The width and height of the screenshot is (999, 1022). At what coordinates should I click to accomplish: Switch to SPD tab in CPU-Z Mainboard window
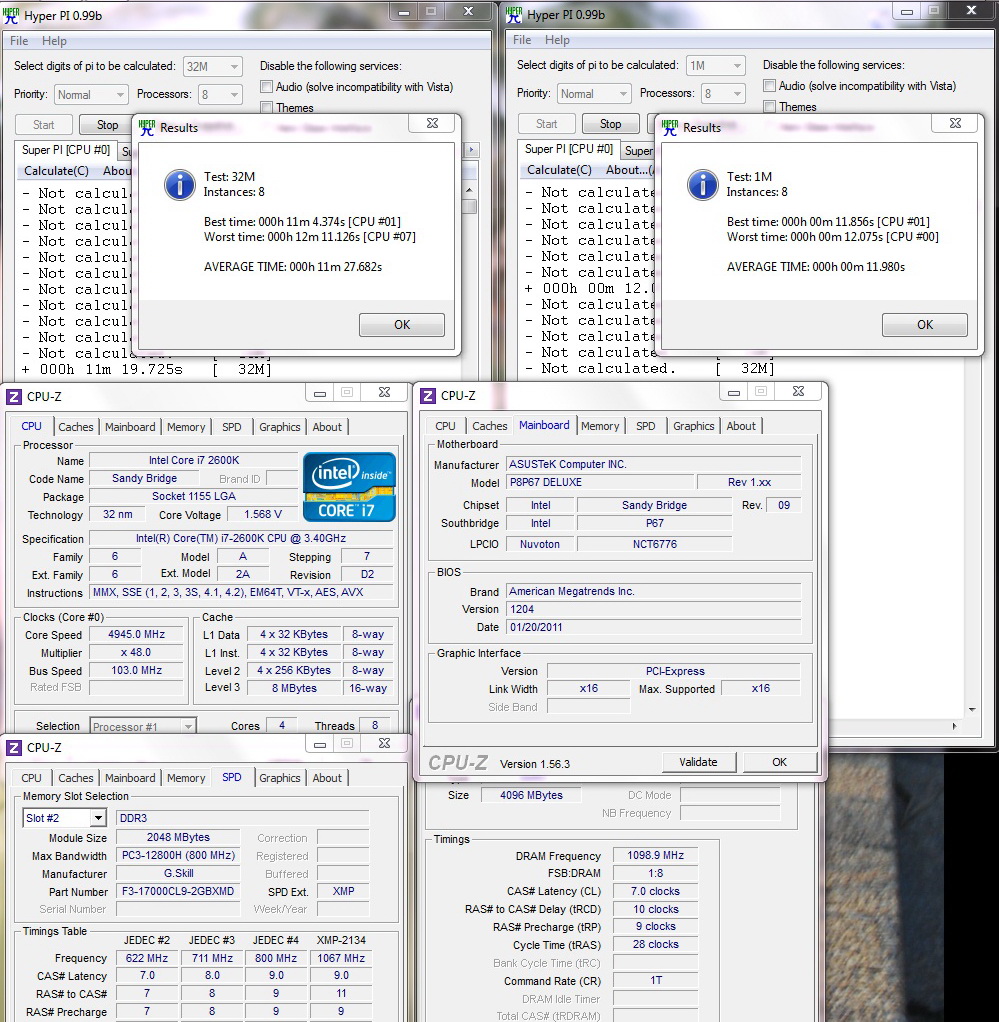click(x=645, y=426)
